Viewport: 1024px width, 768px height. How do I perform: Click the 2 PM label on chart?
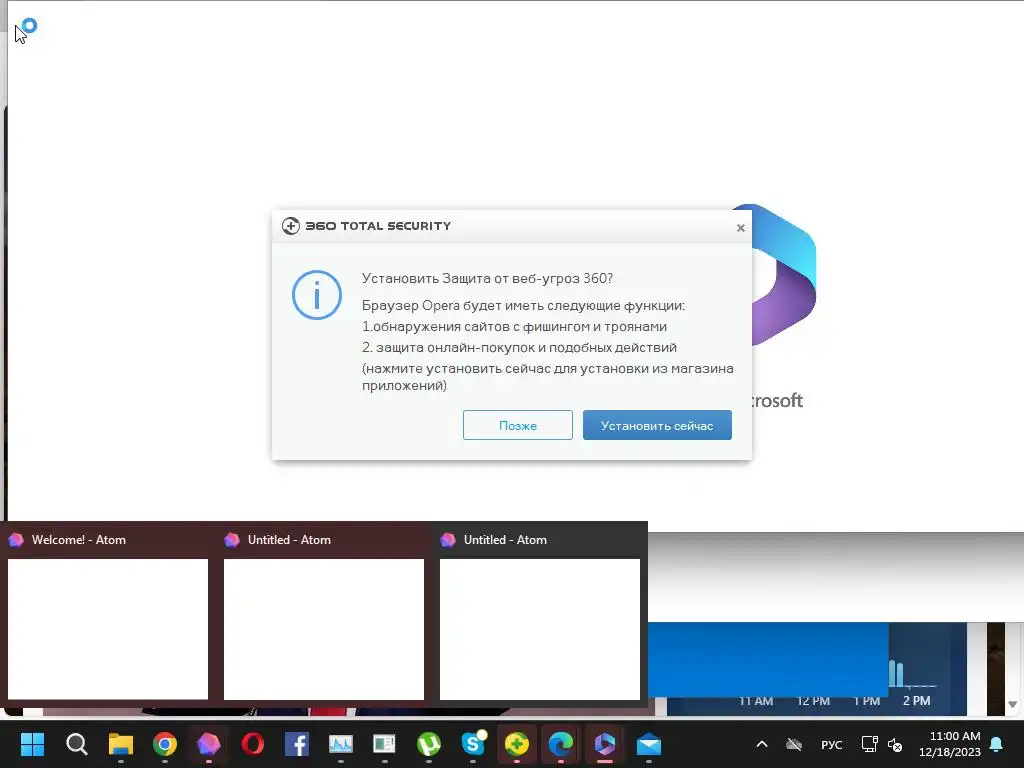point(916,701)
